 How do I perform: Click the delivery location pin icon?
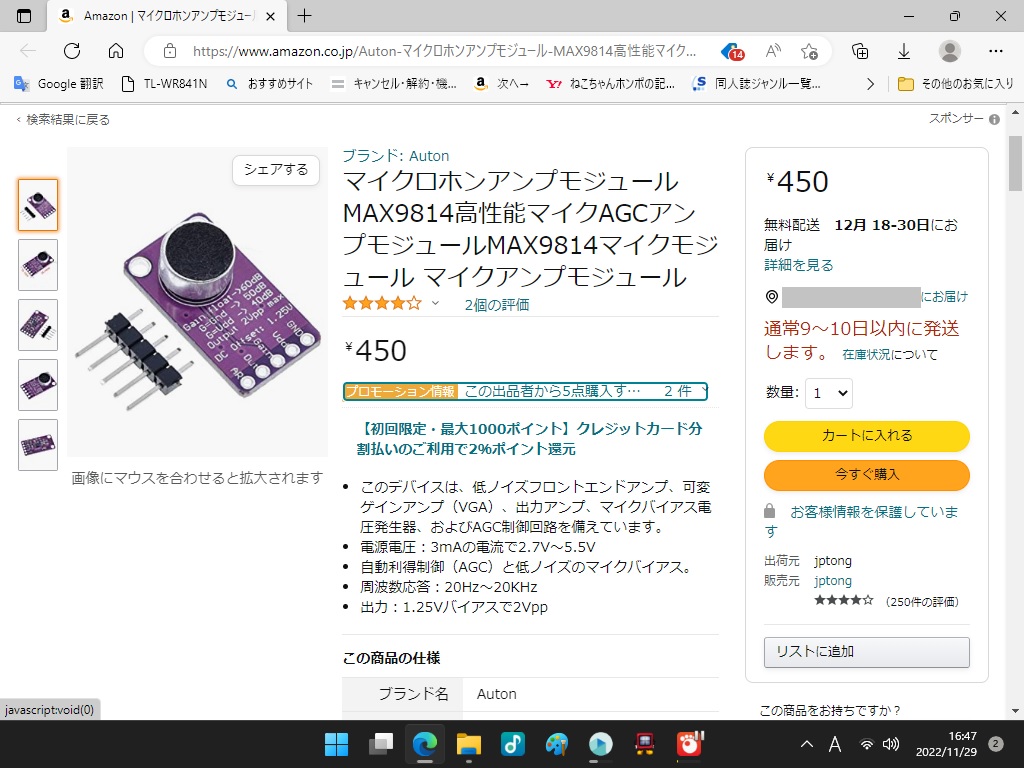pos(772,297)
